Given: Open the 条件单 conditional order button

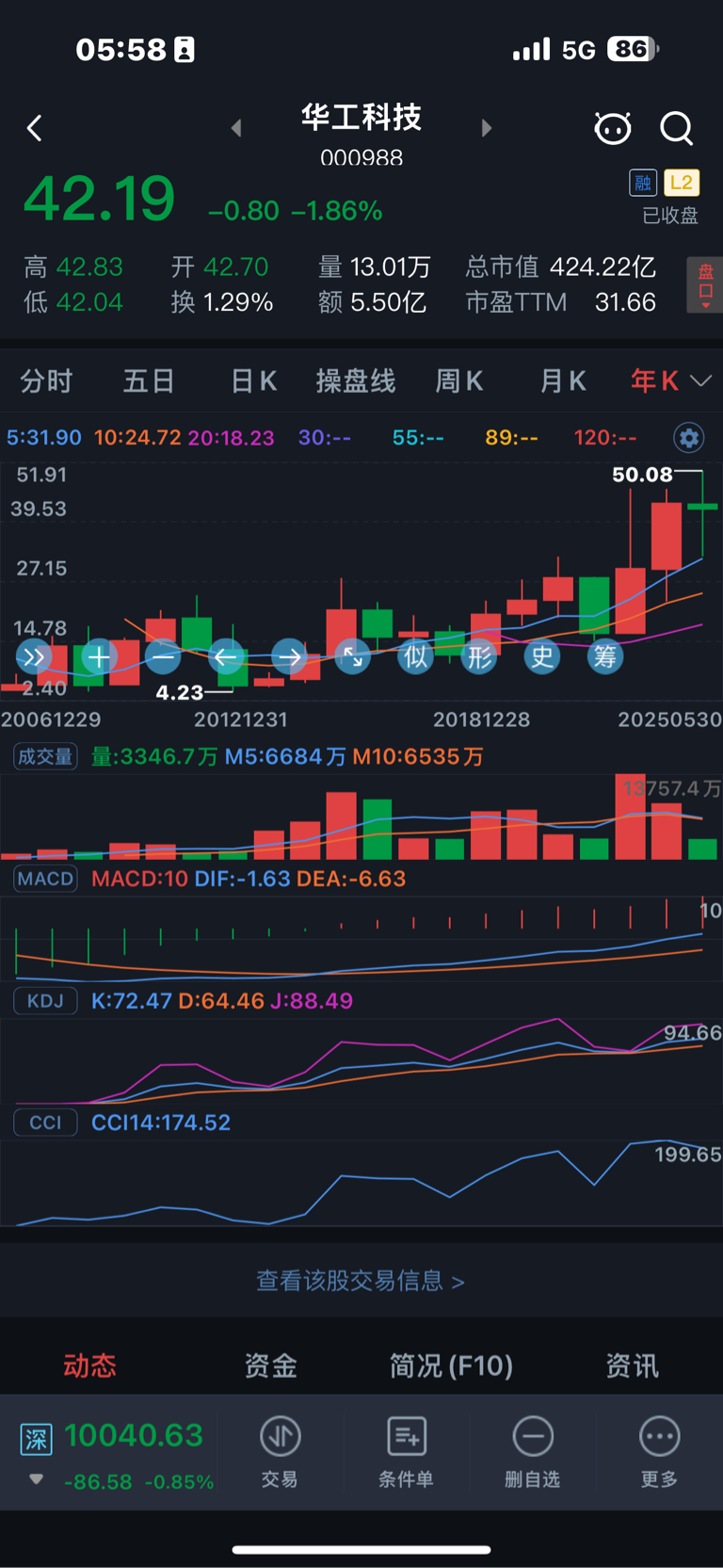Looking at the screenshot, I should (406, 1453).
